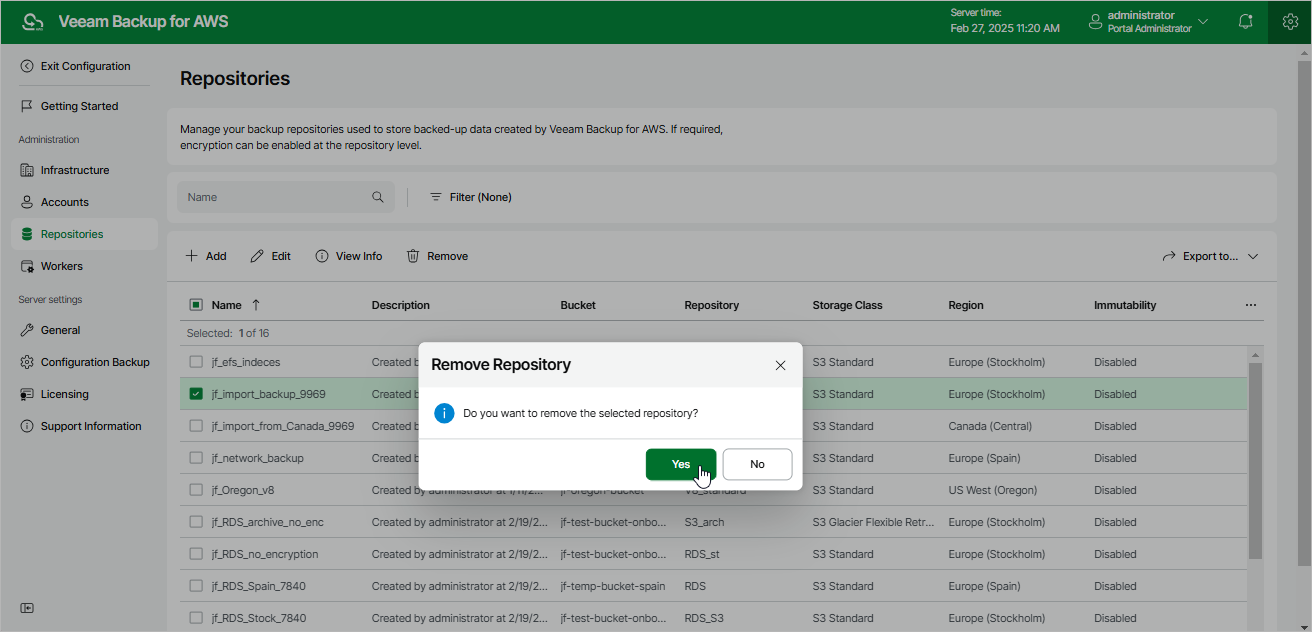Viewport: 1312px width, 632px height.
Task: Open the Workers menu item
Action: tap(62, 266)
